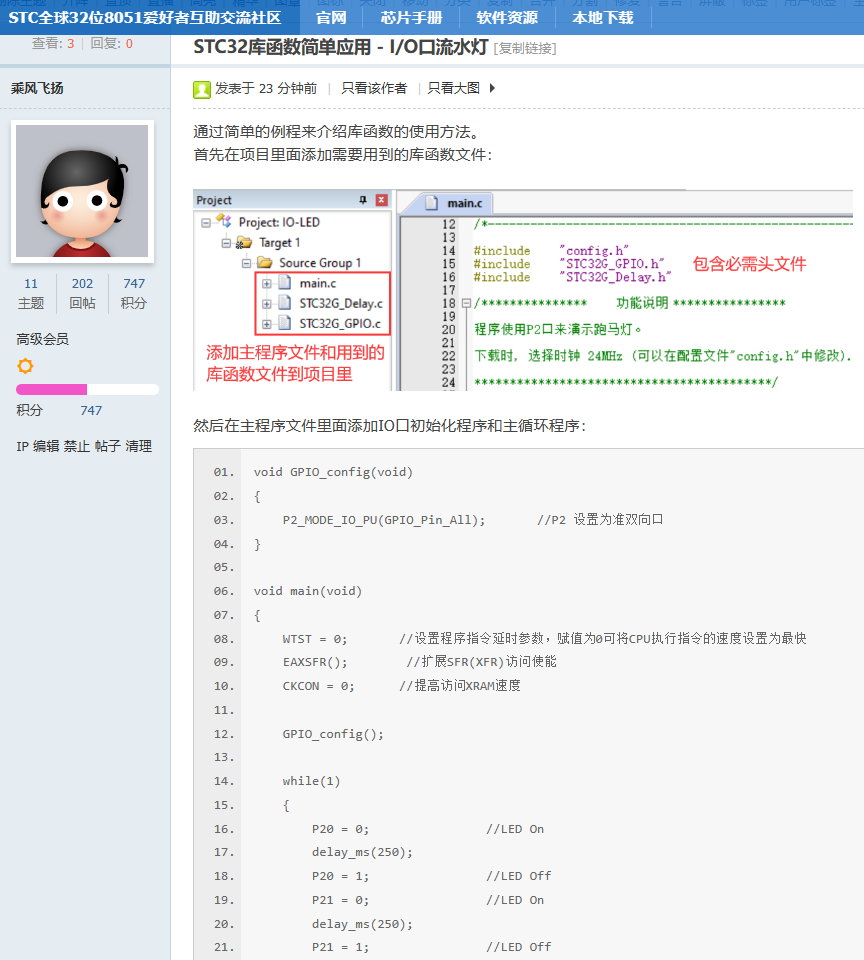The width and height of the screenshot is (864, 960).
Task: Collapse the Project: IO-LED tree node
Action: pyautogui.click(x=206, y=222)
